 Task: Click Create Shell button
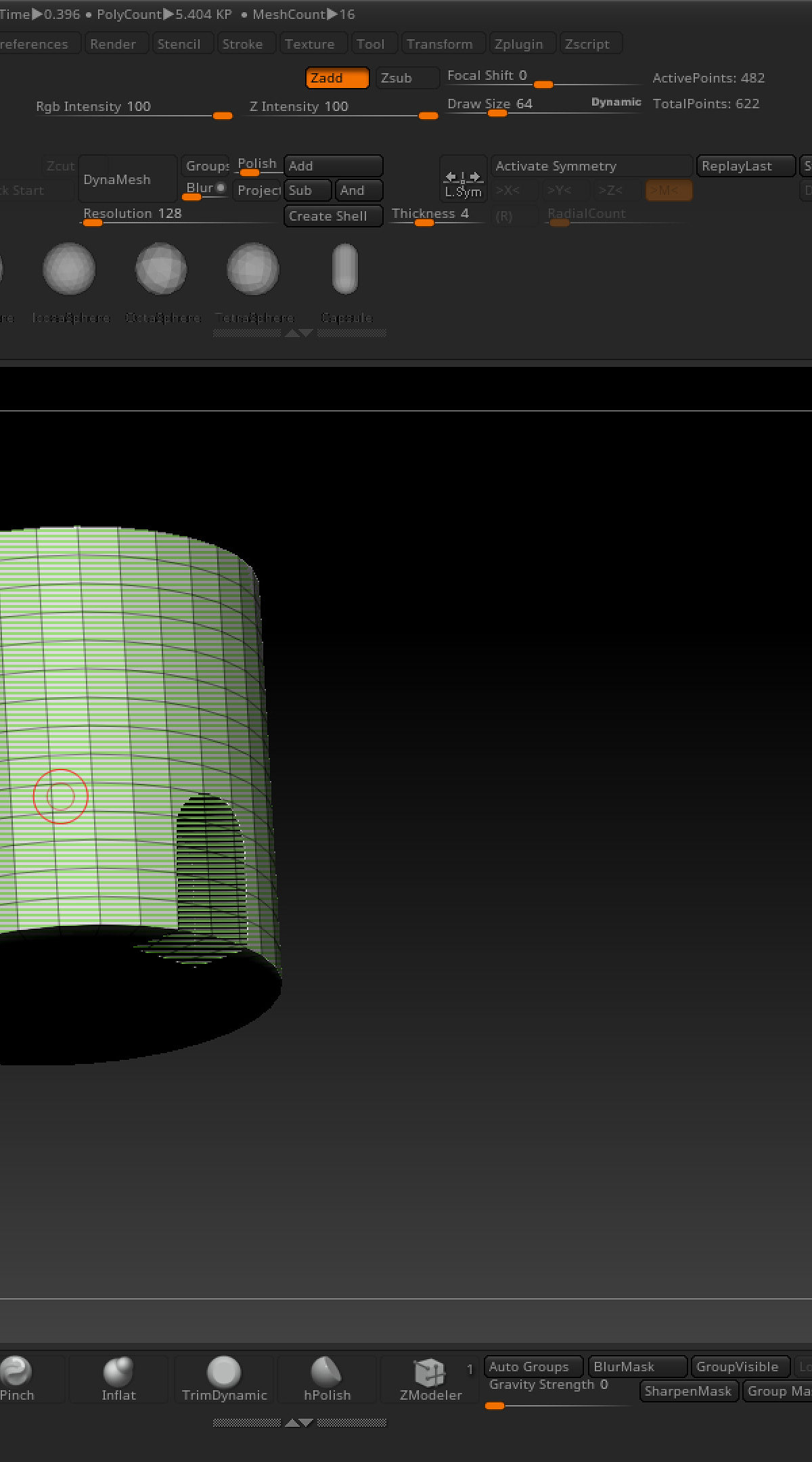[x=334, y=216]
